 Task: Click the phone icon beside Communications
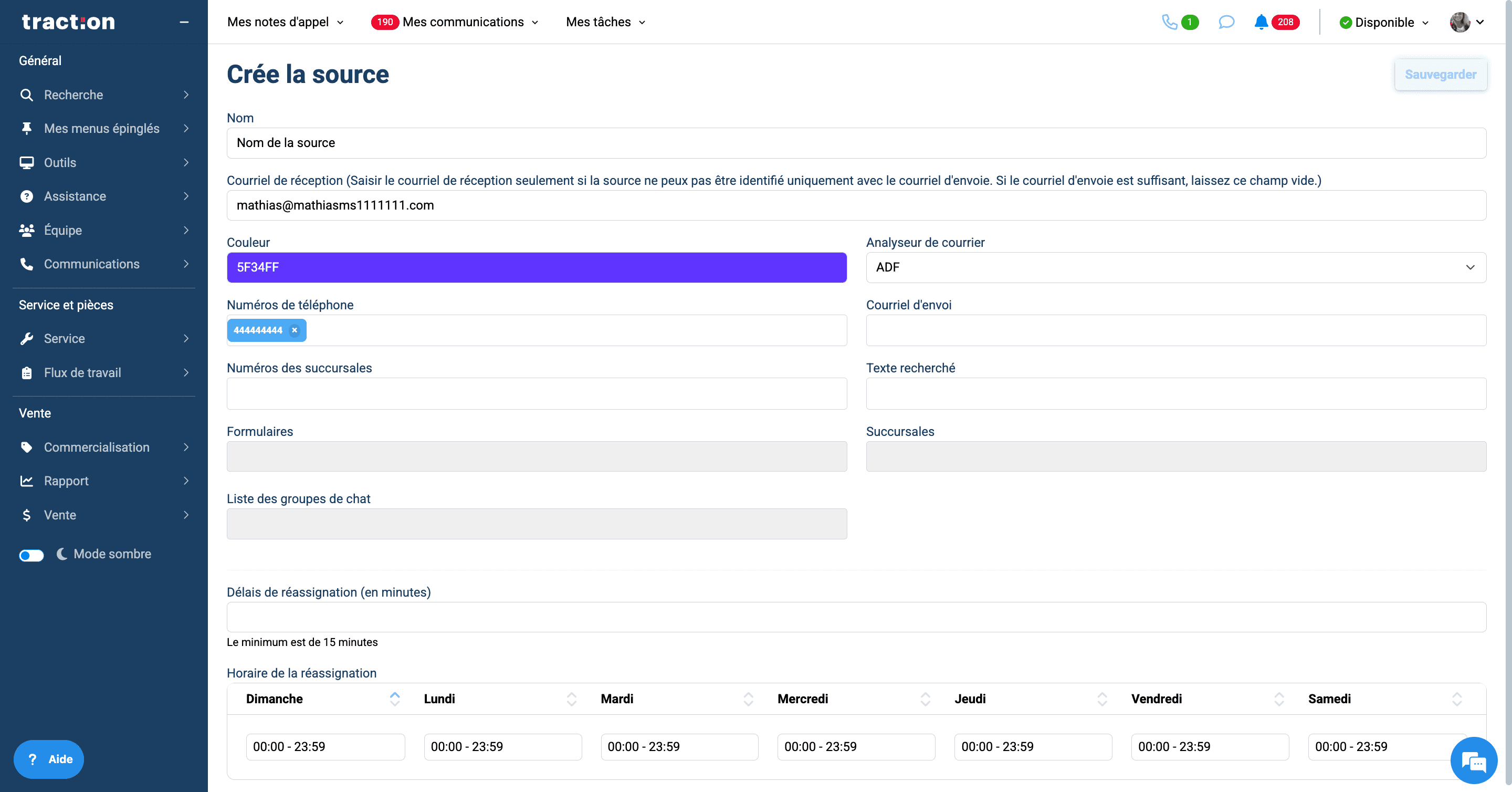pyautogui.click(x=26, y=264)
